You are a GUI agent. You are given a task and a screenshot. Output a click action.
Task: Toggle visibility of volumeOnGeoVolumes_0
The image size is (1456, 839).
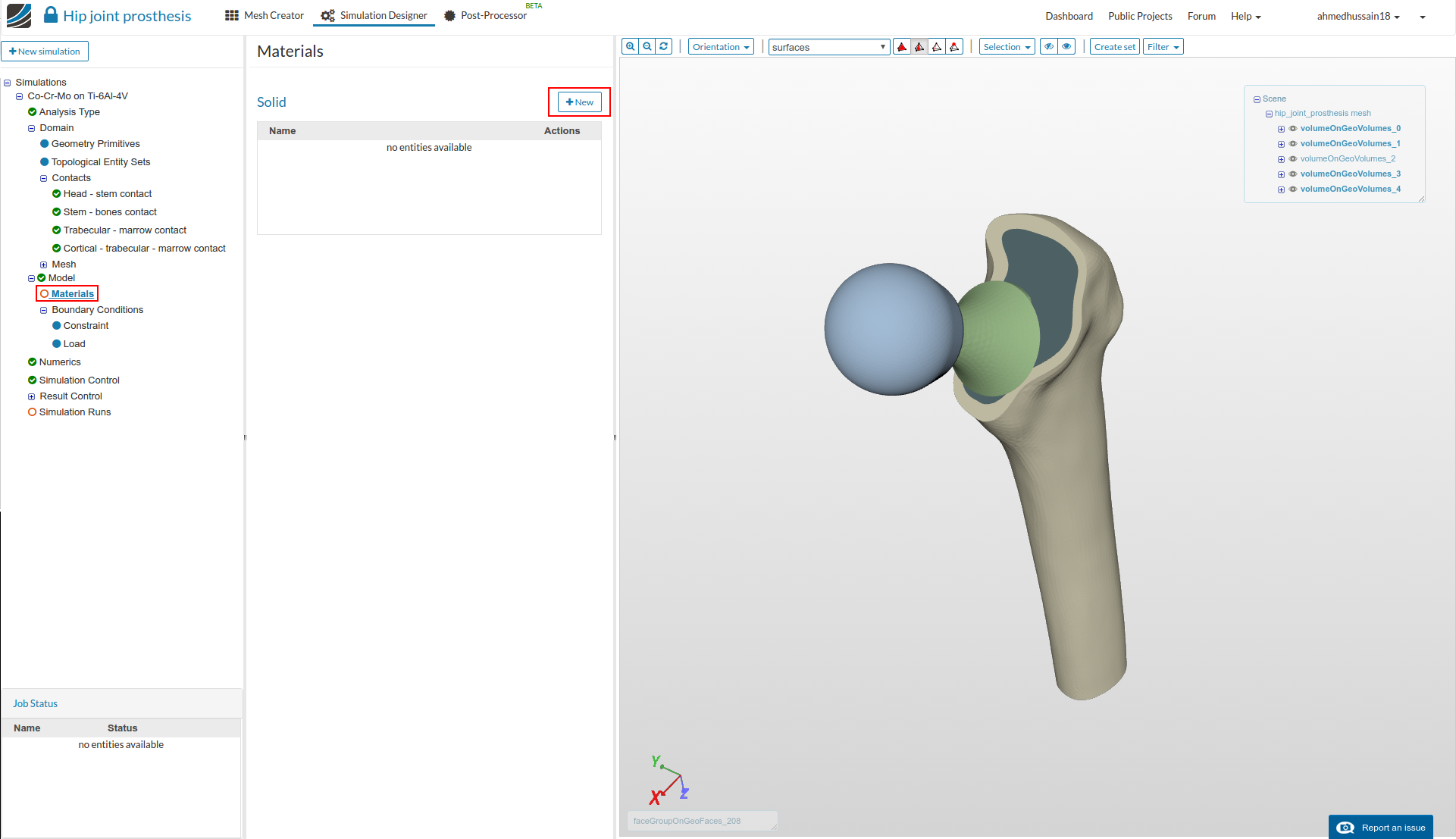point(1293,129)
